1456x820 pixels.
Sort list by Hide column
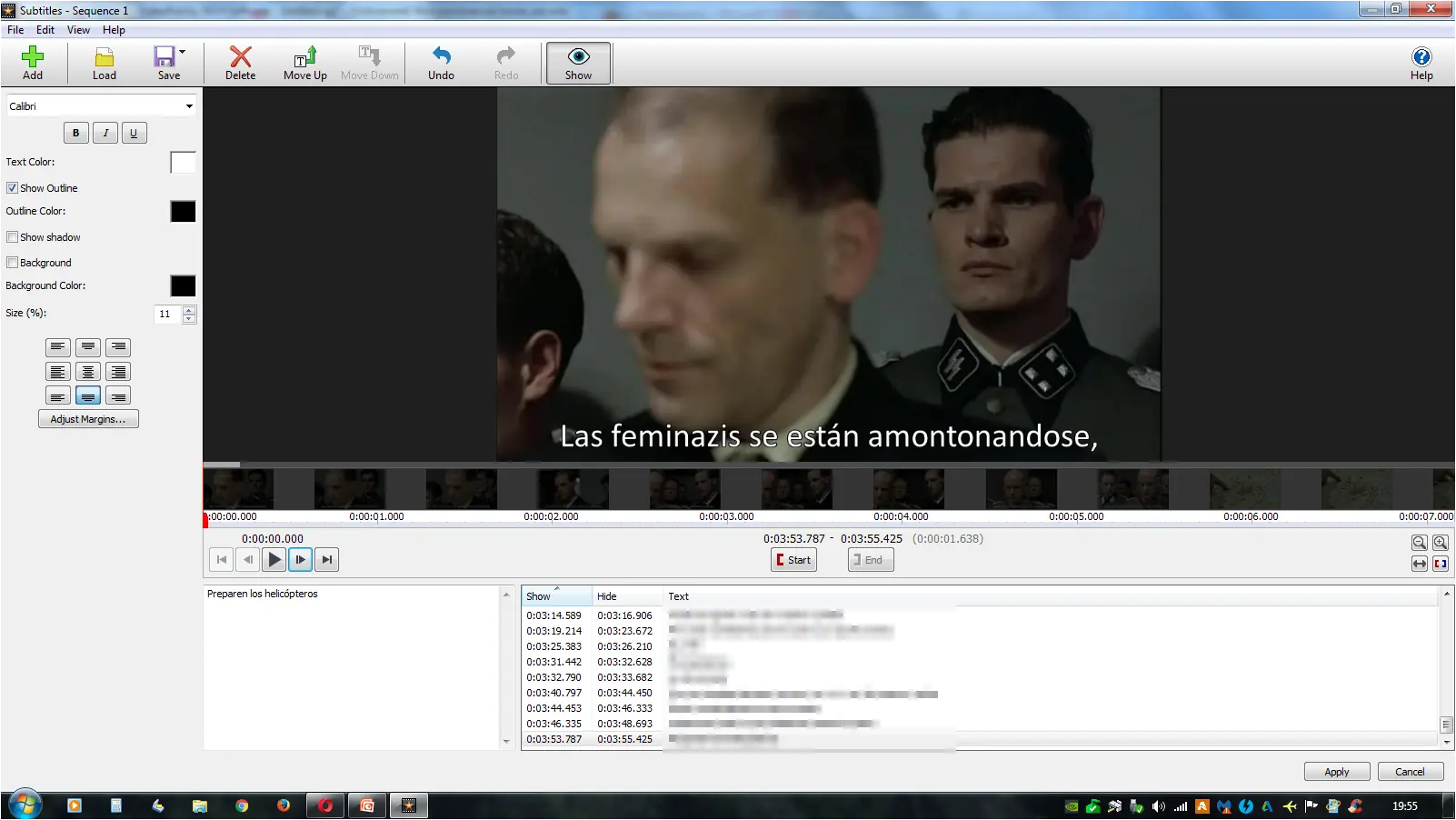point(628,596)
